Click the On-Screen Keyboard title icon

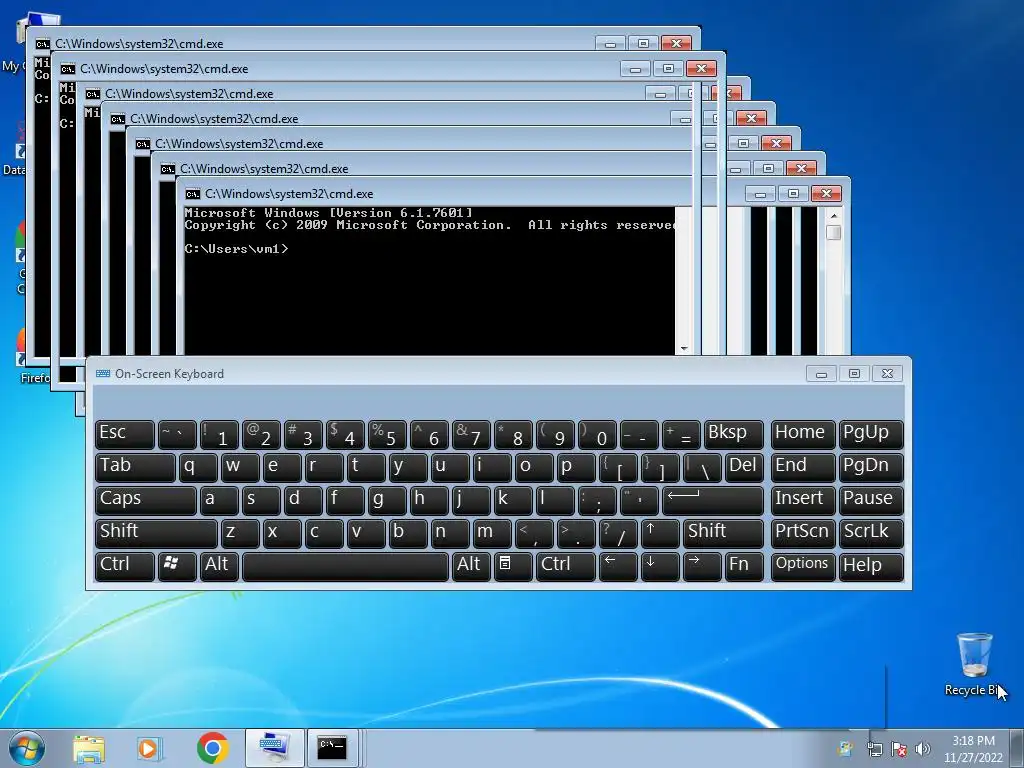click(103, 374)
